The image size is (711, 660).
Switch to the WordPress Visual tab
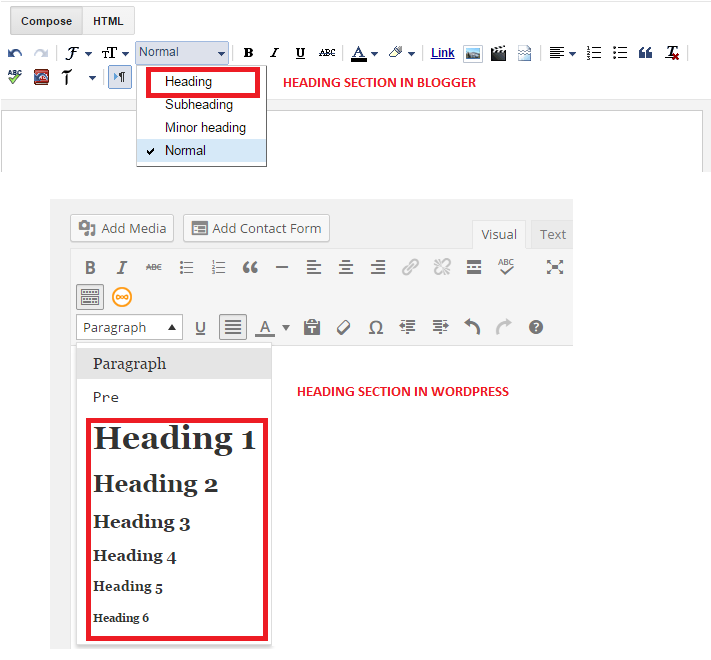[499, 234]
